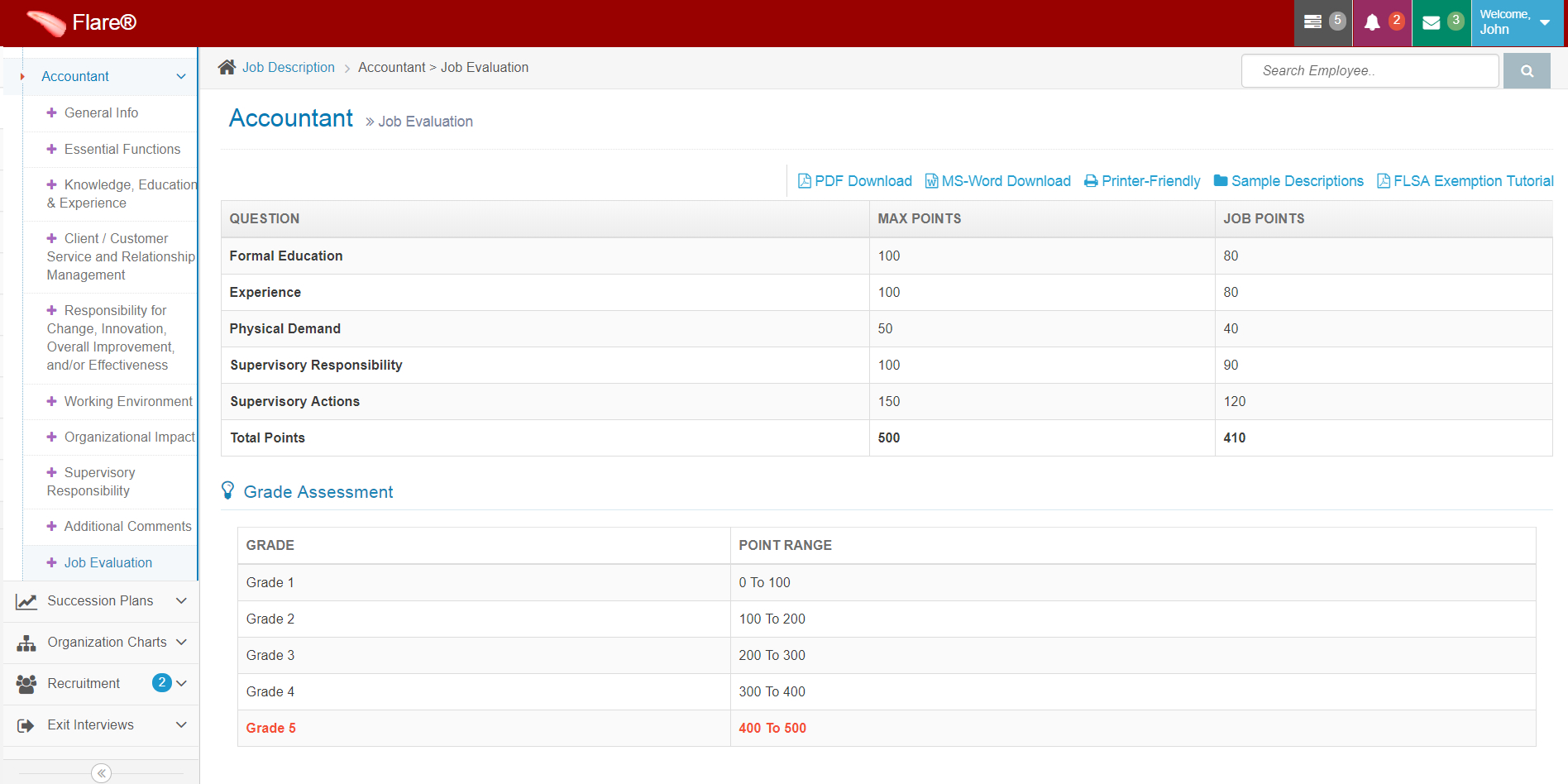The image size is (1568, 784).
Task: Click the Flare logo icon
Action: click(45, 23)
